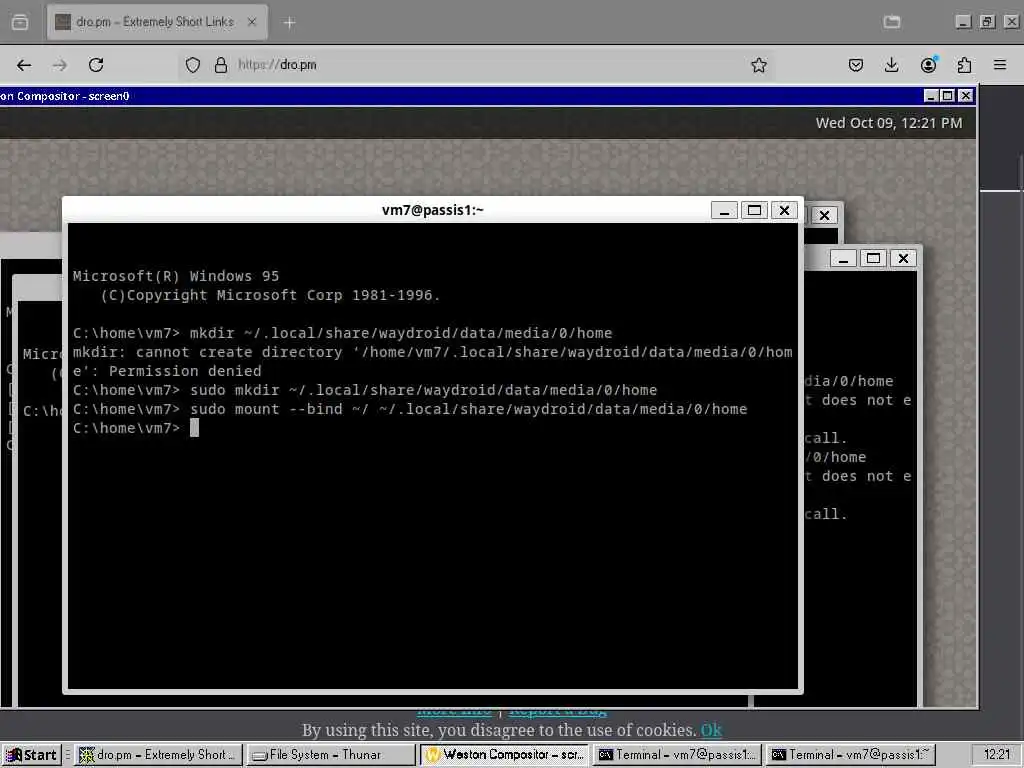1024x768 pixels.
Task: Click the folder icon in browser title bar
Action: [891, 22]
